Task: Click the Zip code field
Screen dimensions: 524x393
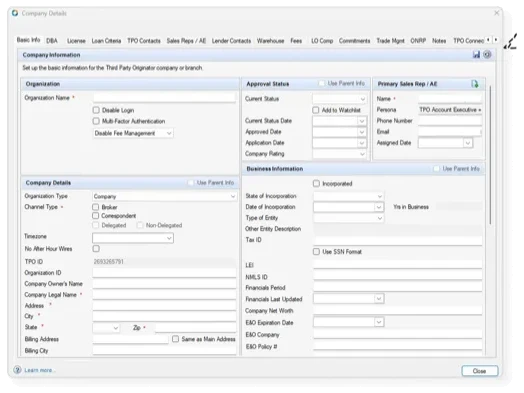Action: click(196, 328)
